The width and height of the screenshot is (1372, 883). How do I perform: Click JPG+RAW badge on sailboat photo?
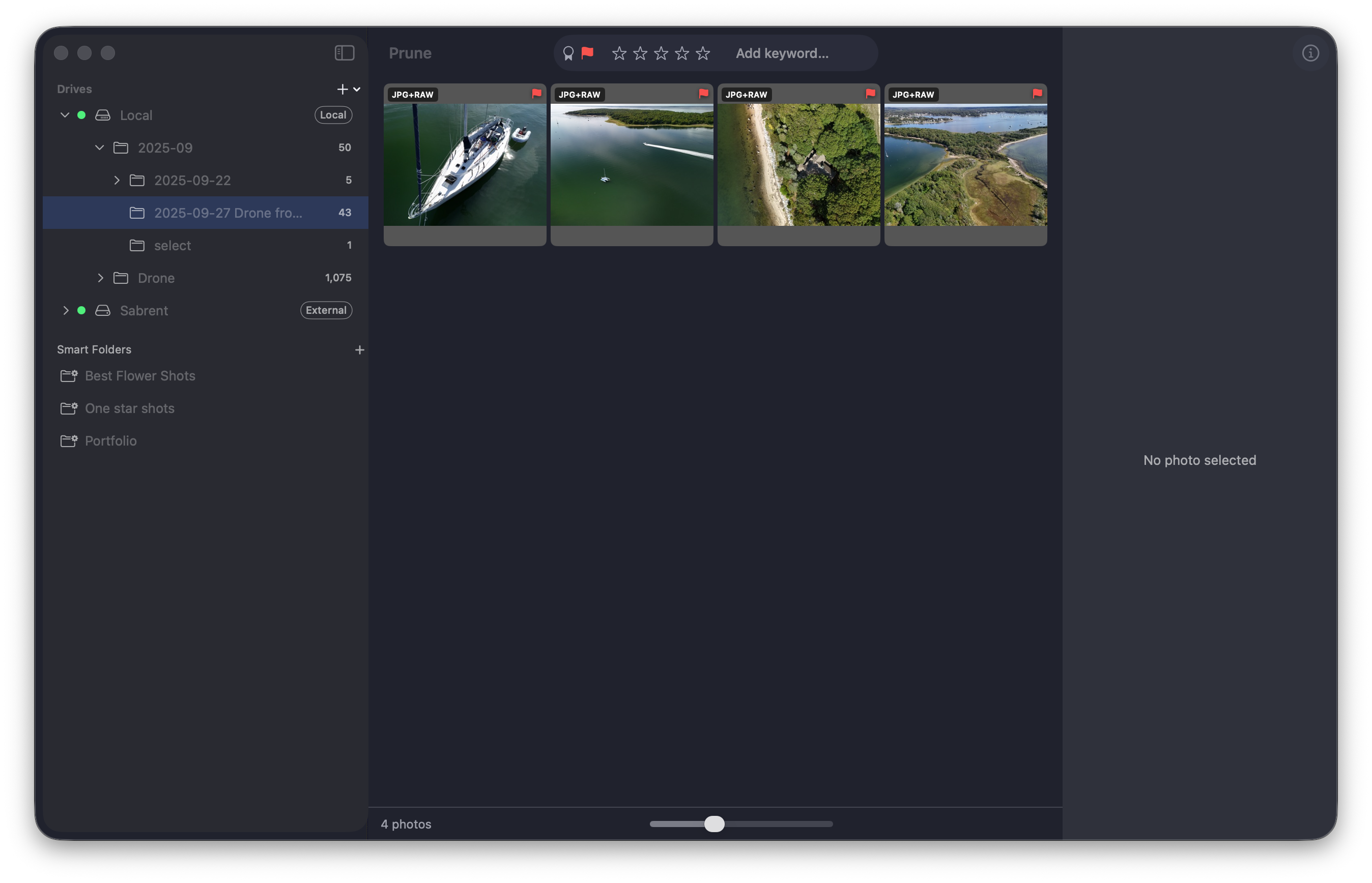coord(412,95)
